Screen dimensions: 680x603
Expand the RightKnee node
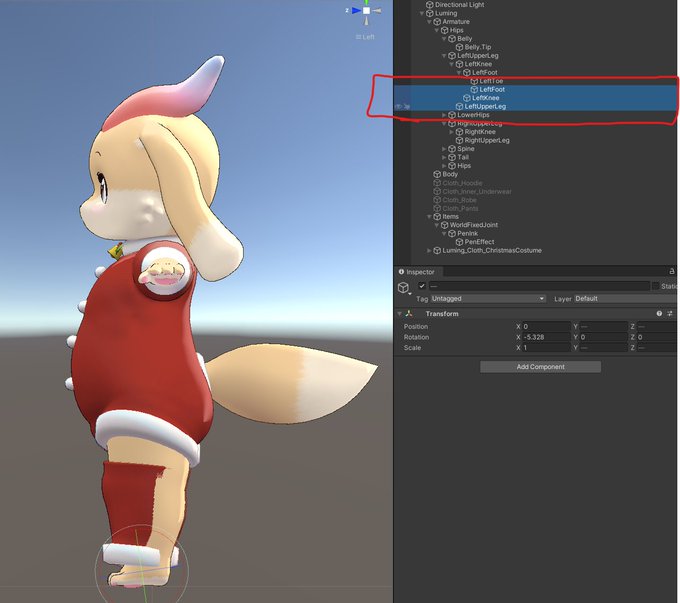pos(451,132)
